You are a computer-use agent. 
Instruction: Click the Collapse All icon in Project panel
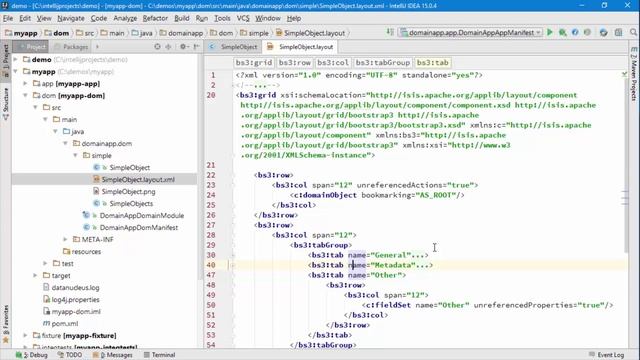168,47
